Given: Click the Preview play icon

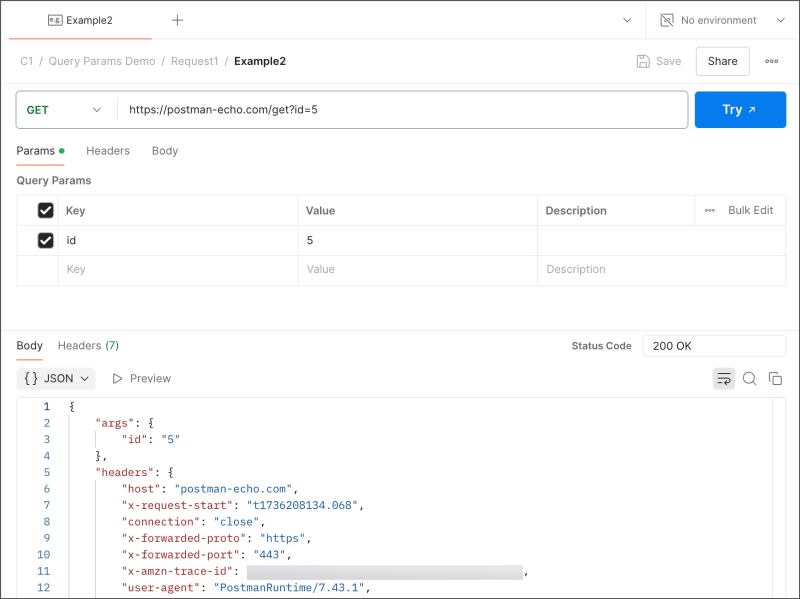Looking at the screenshot, I should (117, 379).
